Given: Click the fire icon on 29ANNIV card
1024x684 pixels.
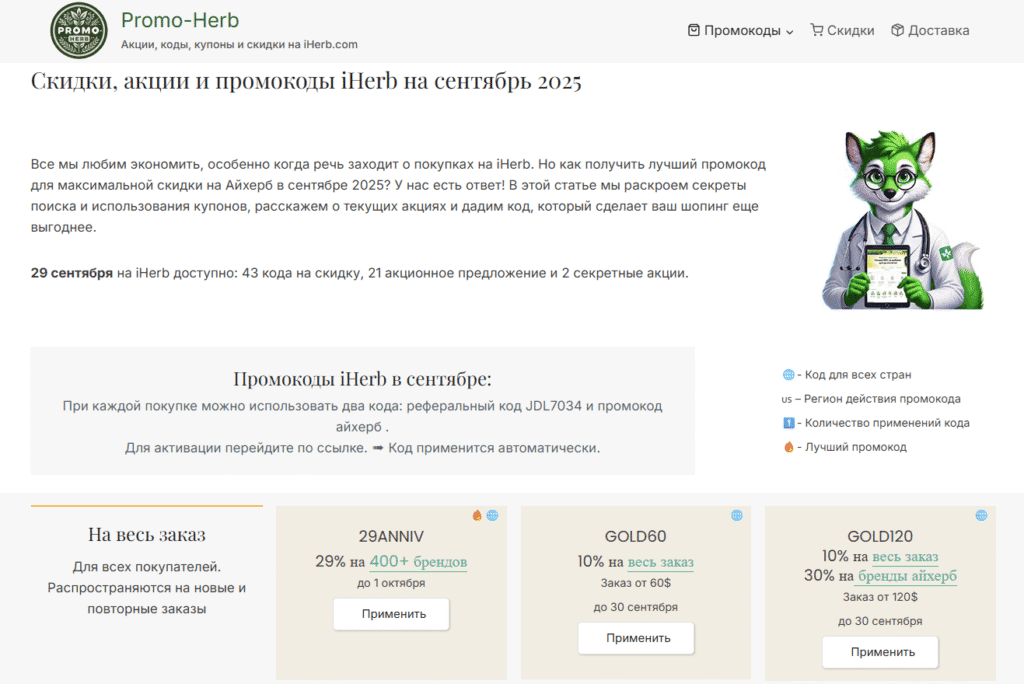Looking at the screenshot, I should (477, 516).
